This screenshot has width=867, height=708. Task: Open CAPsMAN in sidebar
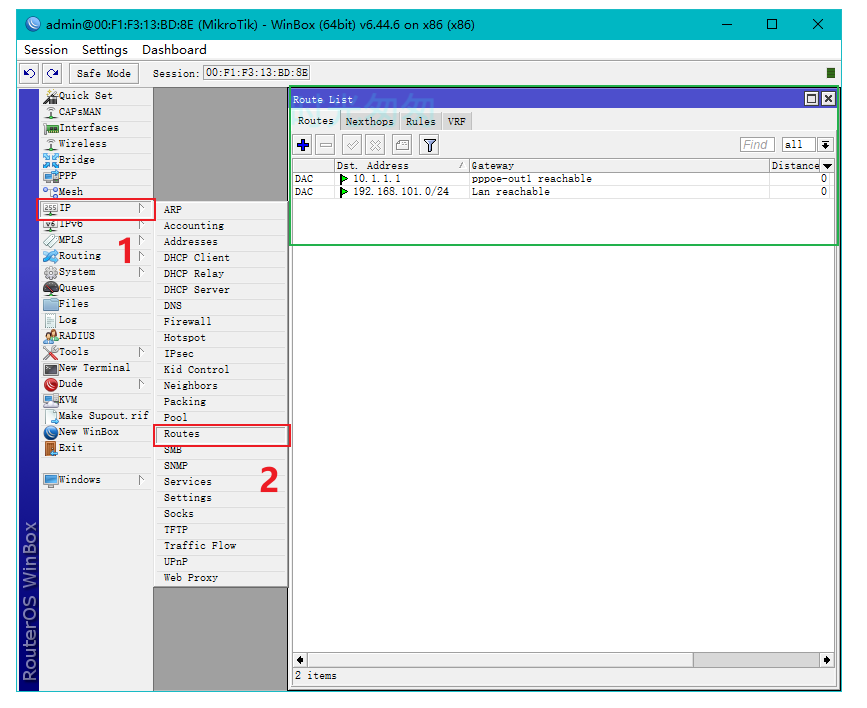click(x=97, y=112)
